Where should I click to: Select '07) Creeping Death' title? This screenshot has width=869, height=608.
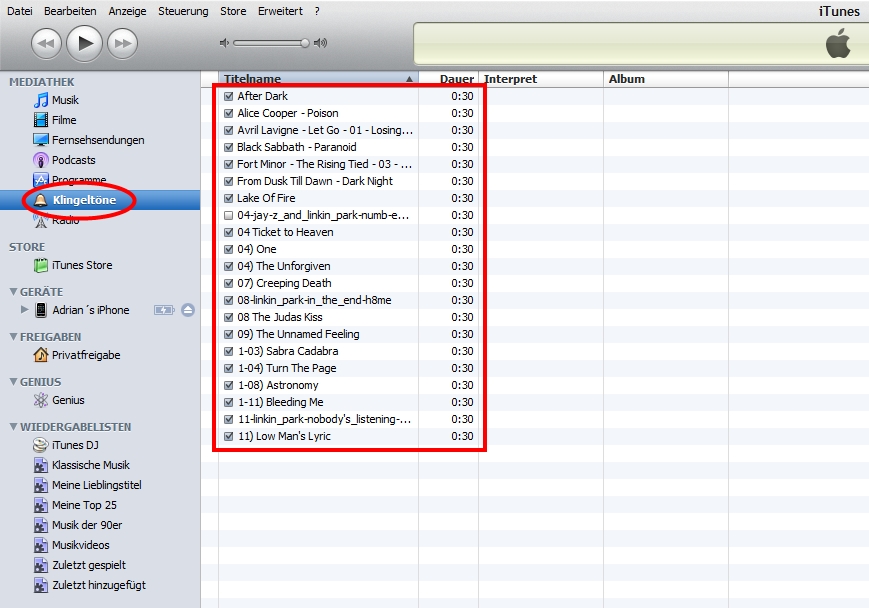[x=284, y=283]
